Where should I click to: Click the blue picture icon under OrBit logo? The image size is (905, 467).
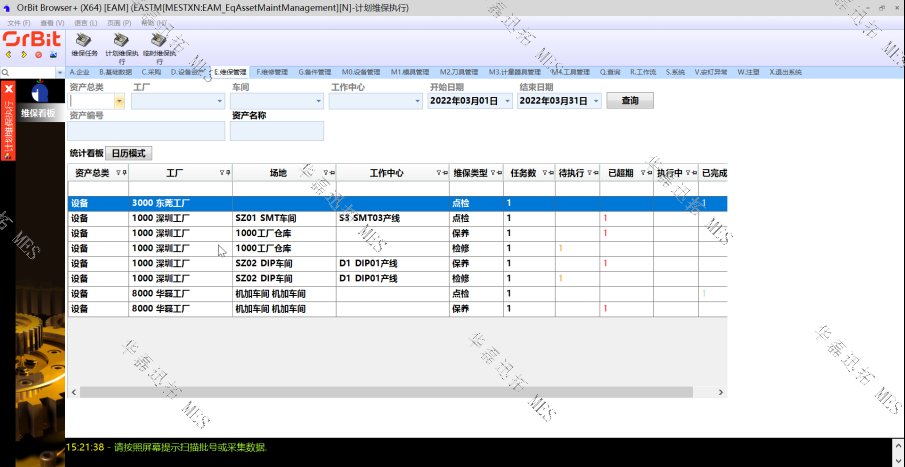click(54, 55)
